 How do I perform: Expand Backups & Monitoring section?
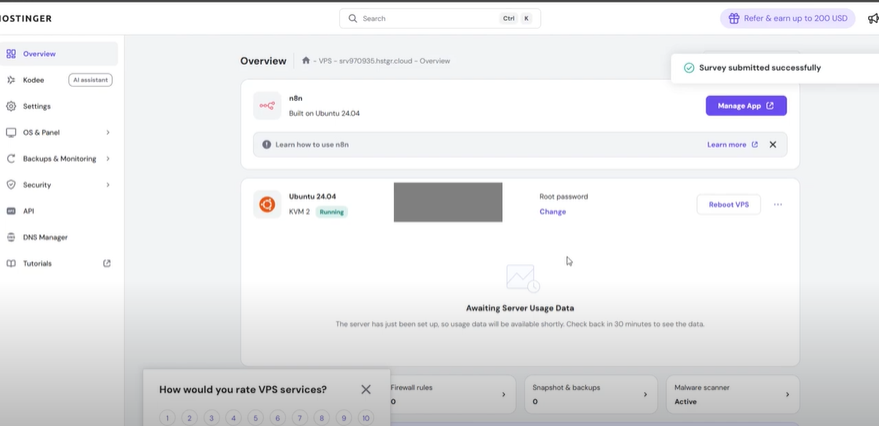(x=59, y=159)
